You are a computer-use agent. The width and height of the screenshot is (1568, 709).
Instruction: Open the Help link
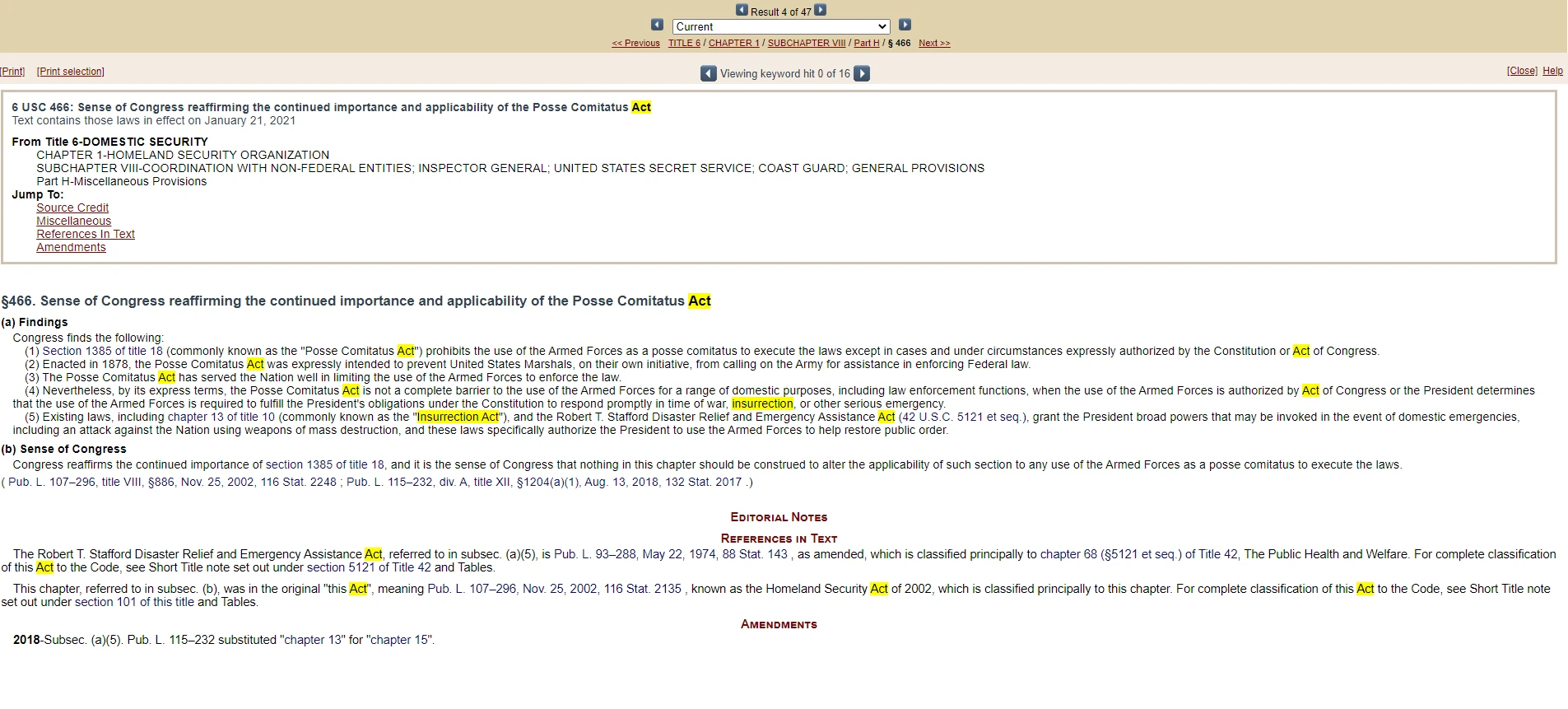[1552, 71]
